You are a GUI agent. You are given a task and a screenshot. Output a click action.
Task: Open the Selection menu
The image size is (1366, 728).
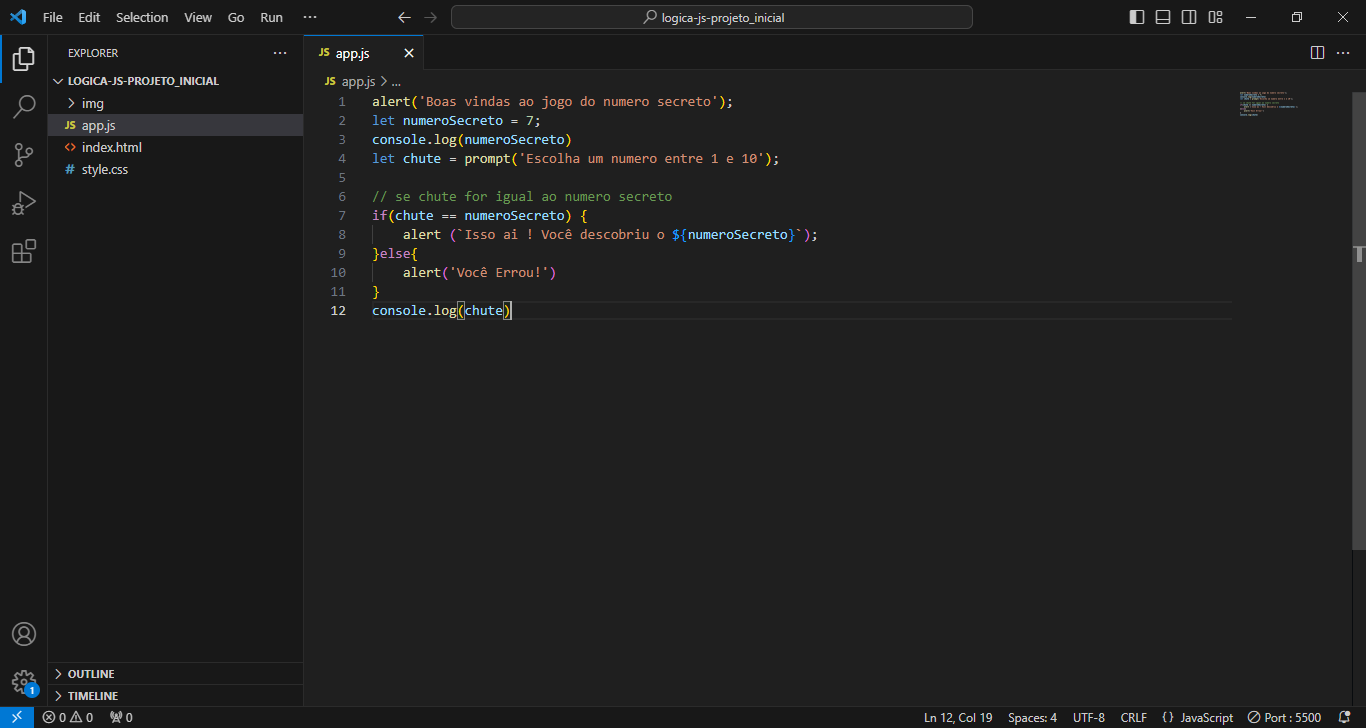click(142, 17)
